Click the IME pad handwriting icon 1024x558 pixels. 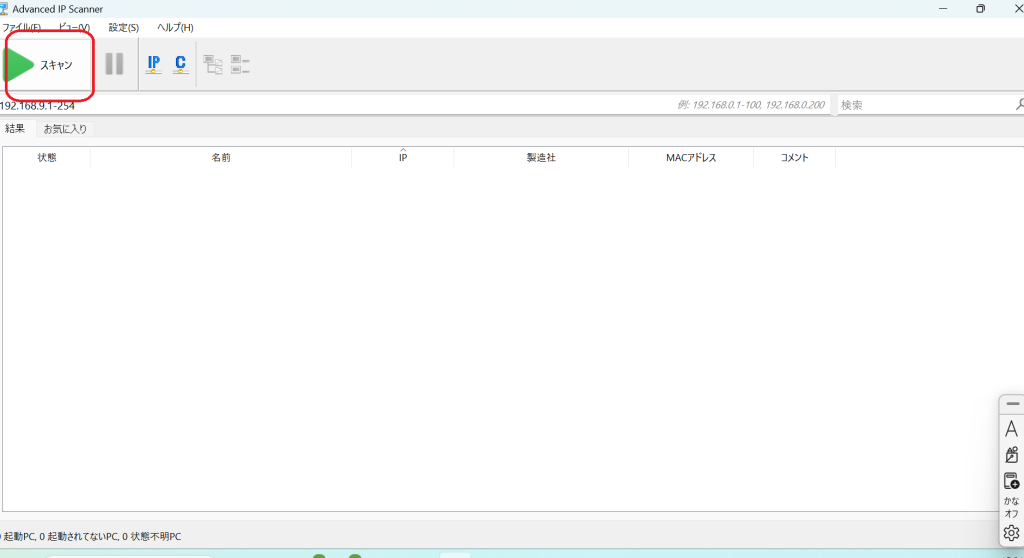(1011, 455)
